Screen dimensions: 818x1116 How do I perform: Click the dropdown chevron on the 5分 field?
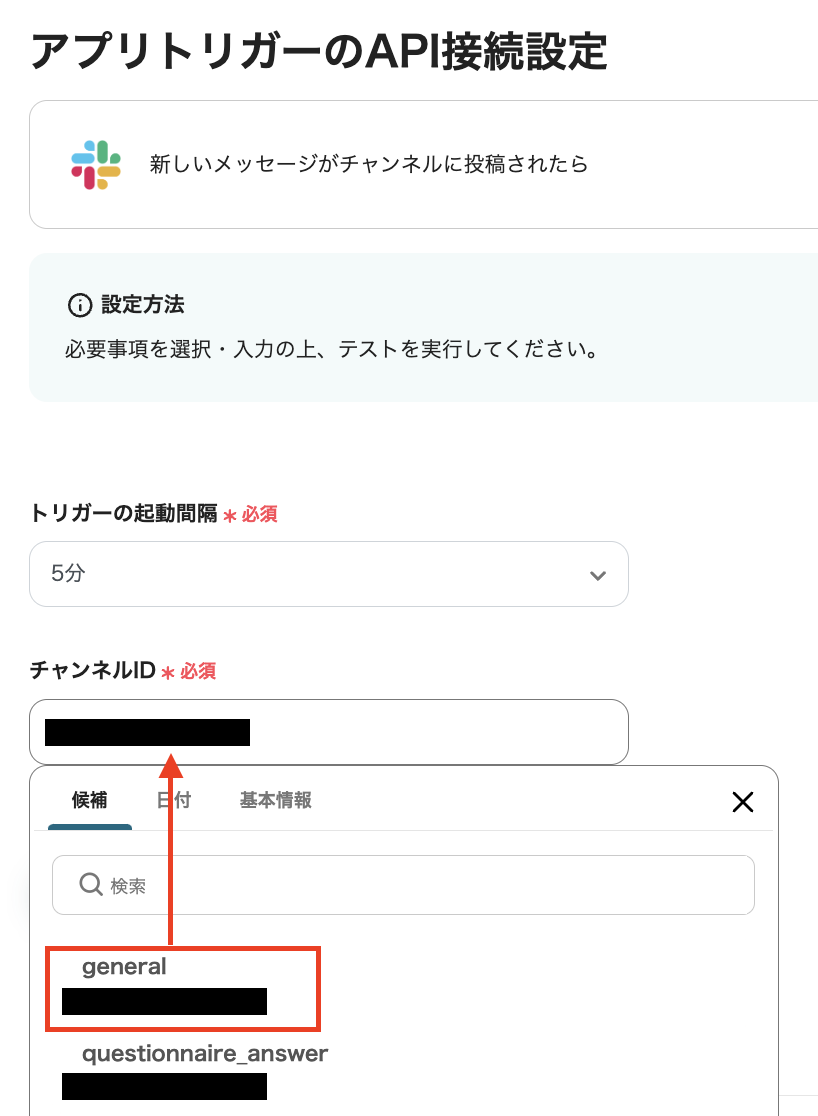pos(597,575)
